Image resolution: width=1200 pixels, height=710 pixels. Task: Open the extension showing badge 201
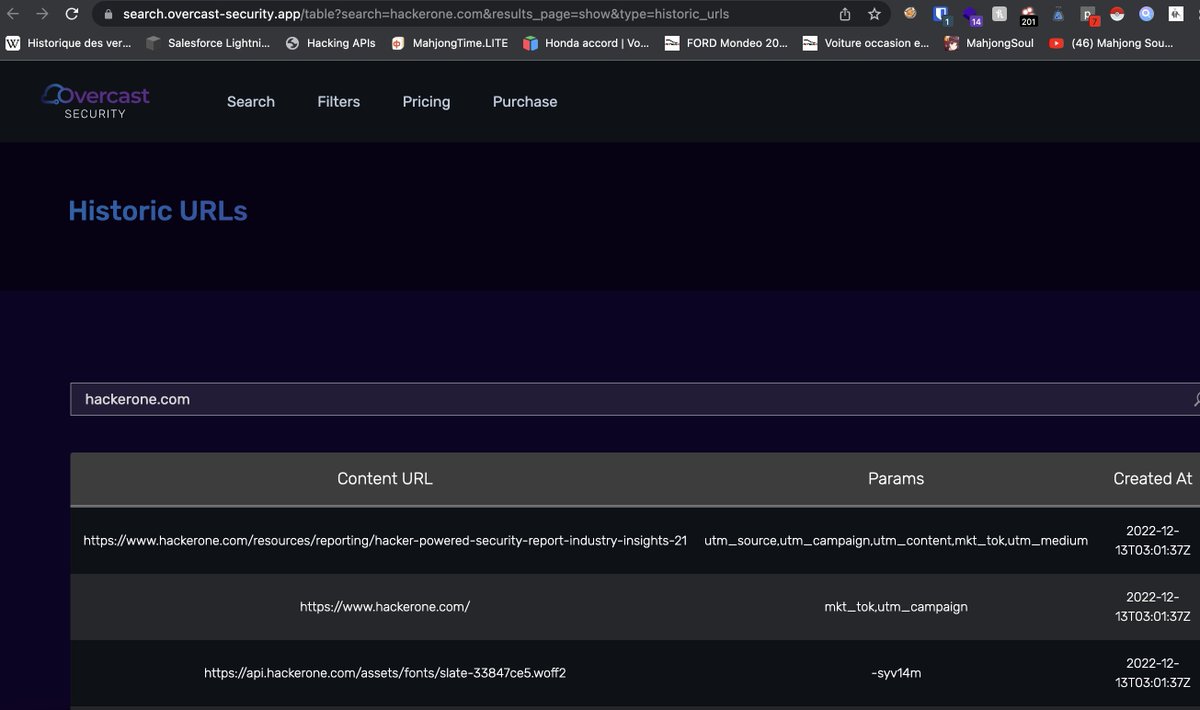(x=1028, y=15)
